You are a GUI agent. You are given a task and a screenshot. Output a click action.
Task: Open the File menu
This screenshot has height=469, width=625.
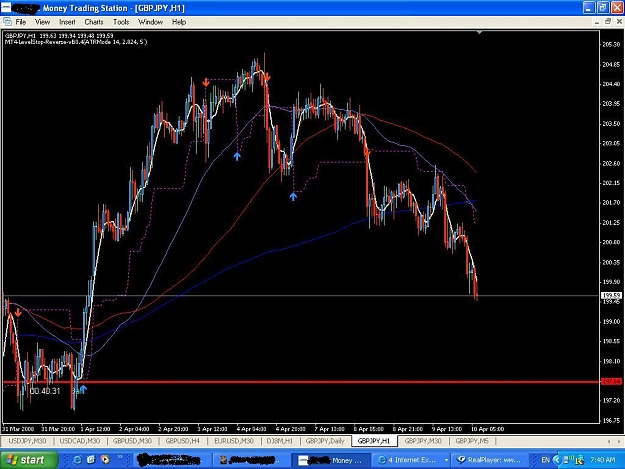[x=21, y=22]
